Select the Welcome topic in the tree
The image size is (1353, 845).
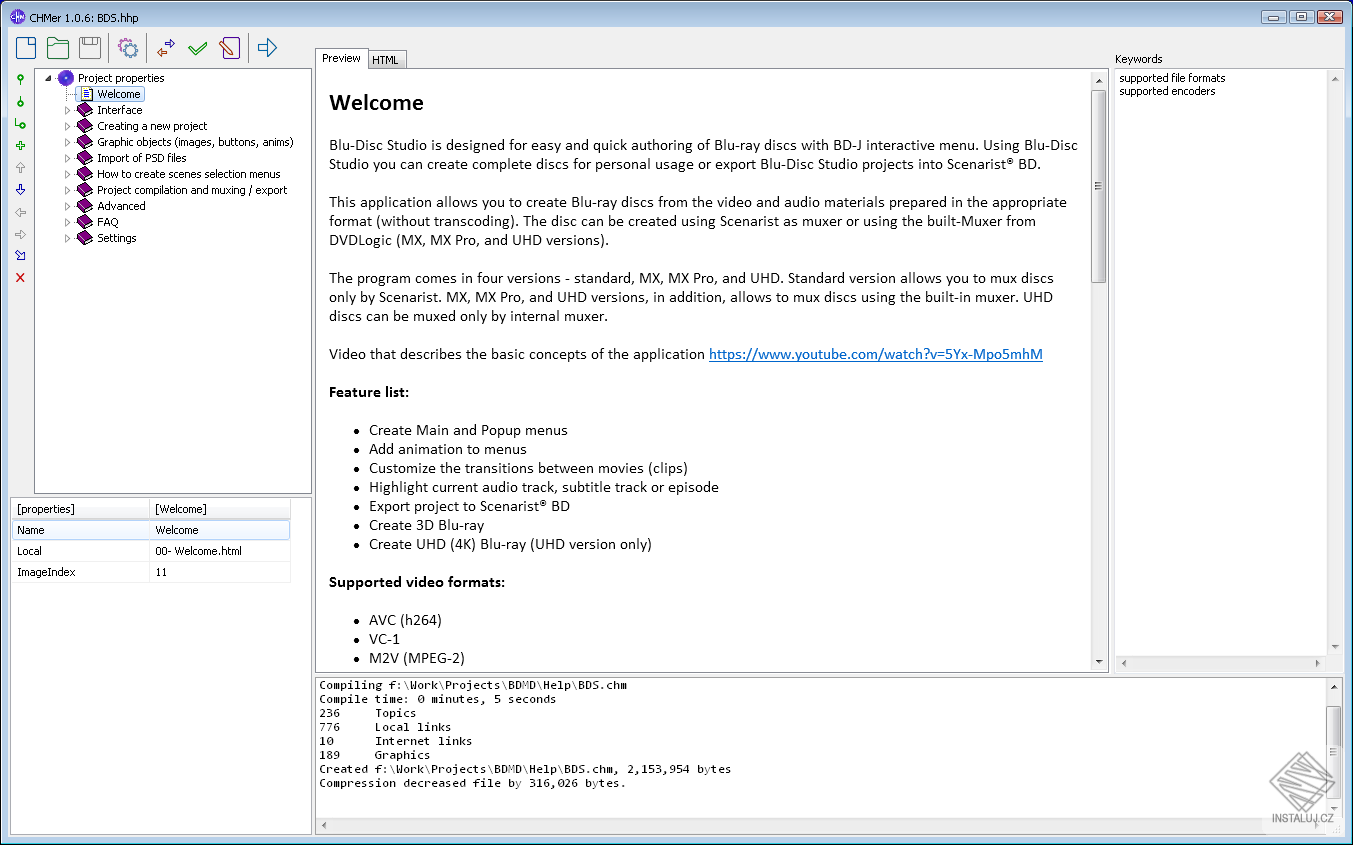(x=119, y=94)
